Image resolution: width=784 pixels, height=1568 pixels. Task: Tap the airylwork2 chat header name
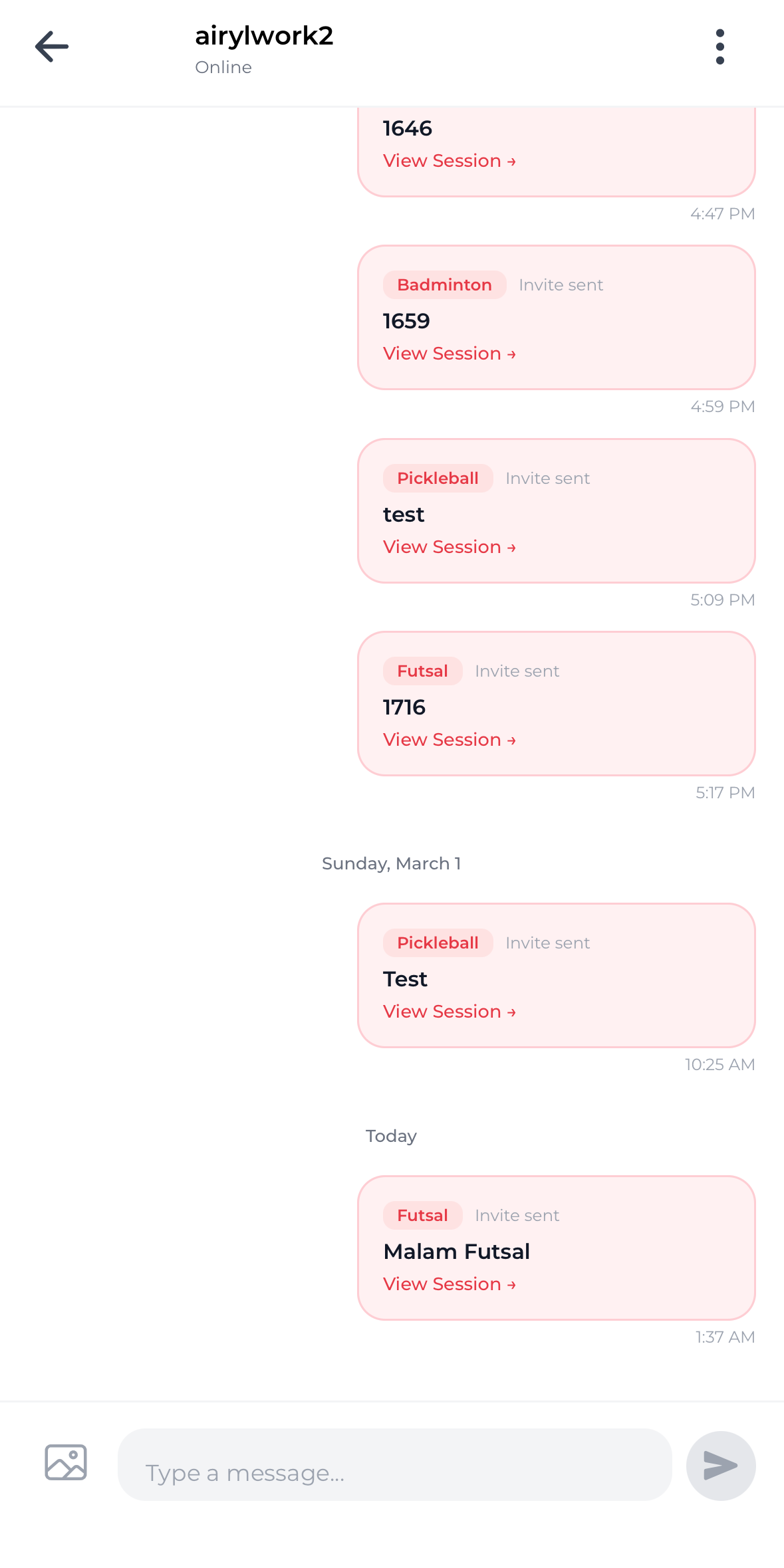[264, 36]
